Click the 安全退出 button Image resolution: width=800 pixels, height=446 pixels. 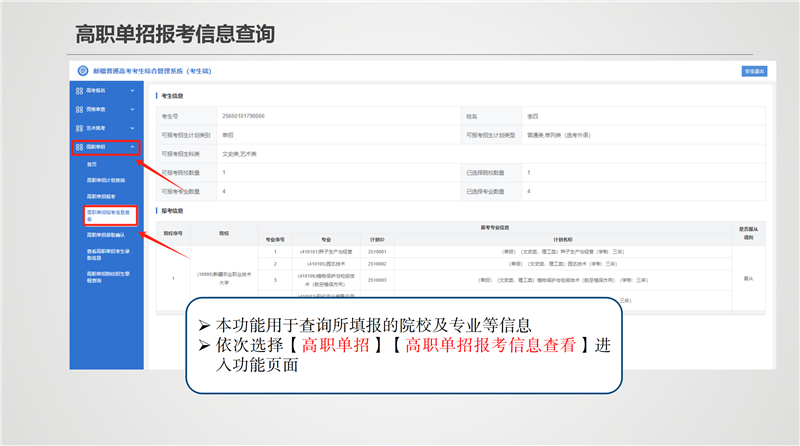pos(754,71)
